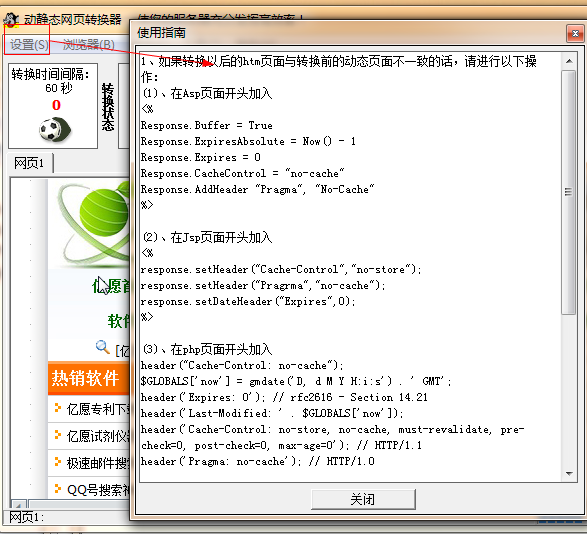Viewport: 587px width, 534px height.
Task: Click the response.setHeader Pragrma no-cache line
Action: (x=263, y=286)
